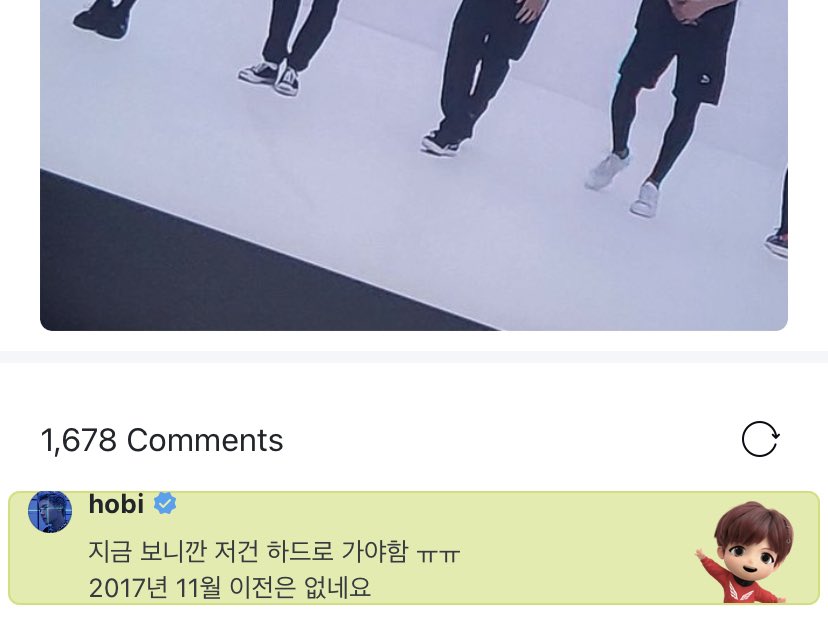Tap the partially visible shoe at photo's right edge
This screenshot has height=626, width=828.
[777, 244]
